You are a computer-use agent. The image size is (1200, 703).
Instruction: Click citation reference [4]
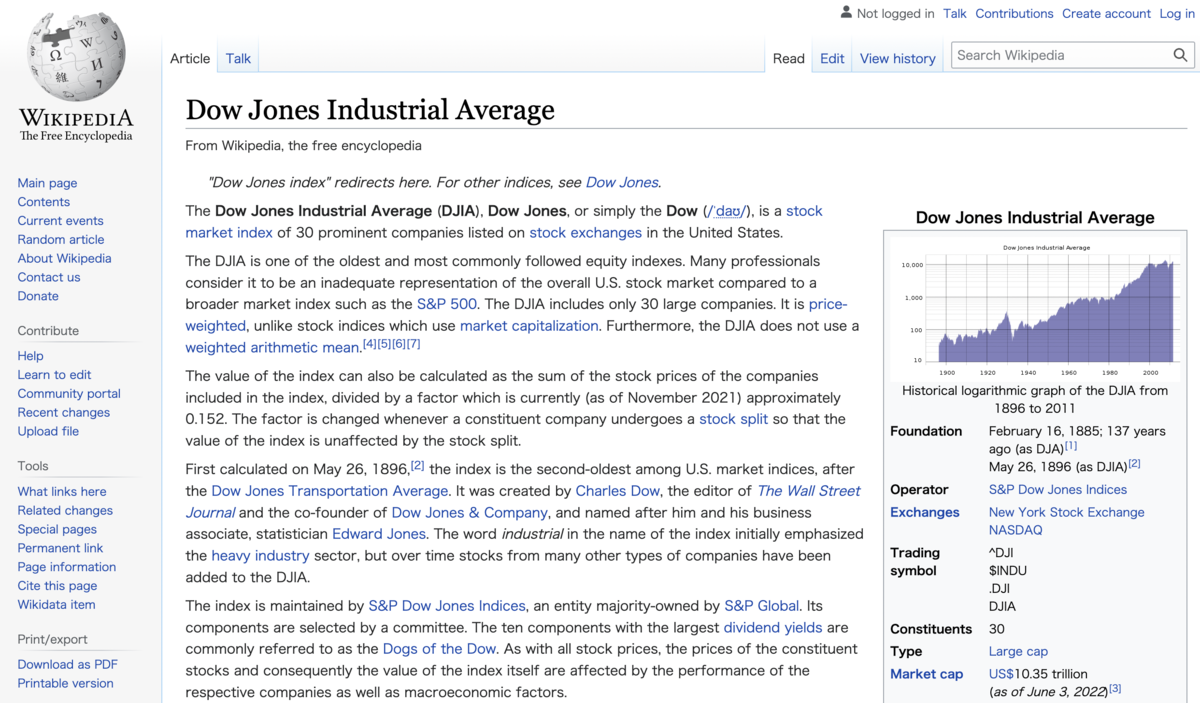point(369,344)
